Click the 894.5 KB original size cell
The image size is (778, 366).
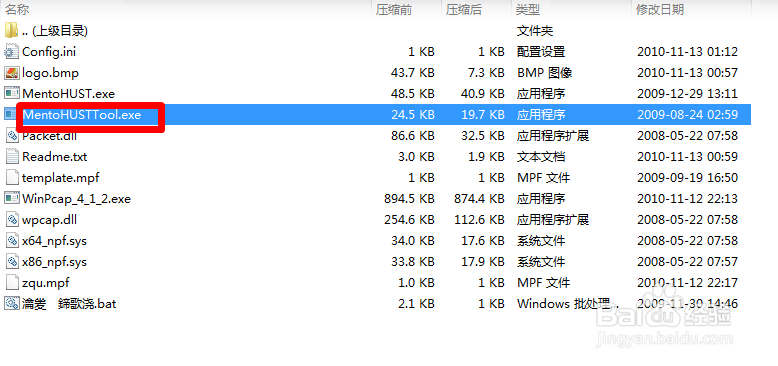click(409, 199)
